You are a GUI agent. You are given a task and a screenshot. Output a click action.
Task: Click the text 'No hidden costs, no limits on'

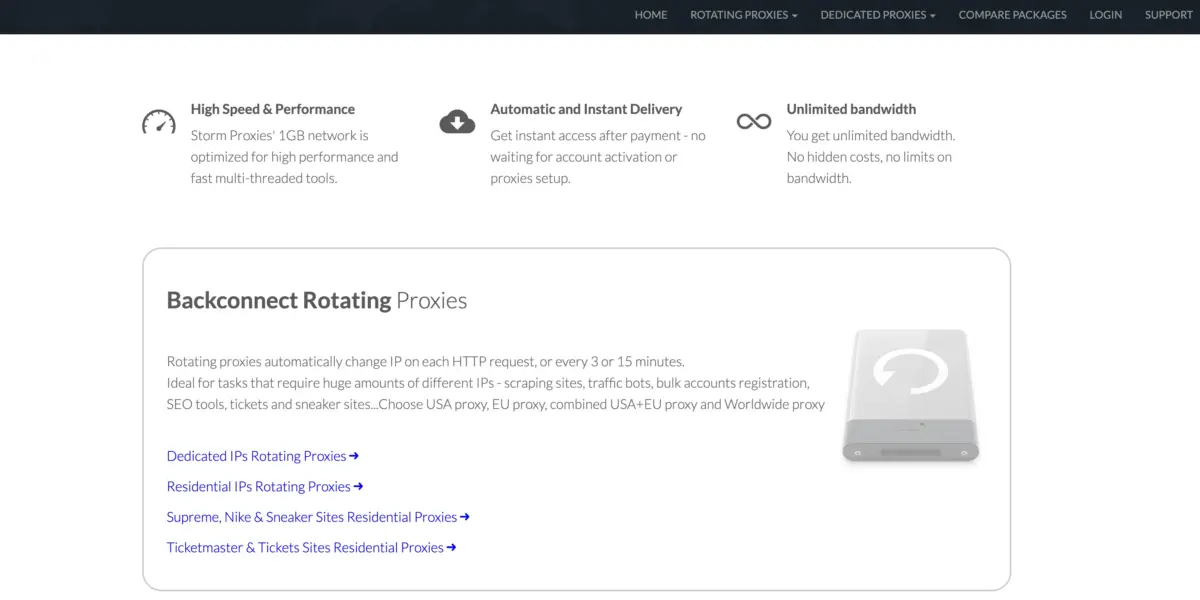point(869,157)
